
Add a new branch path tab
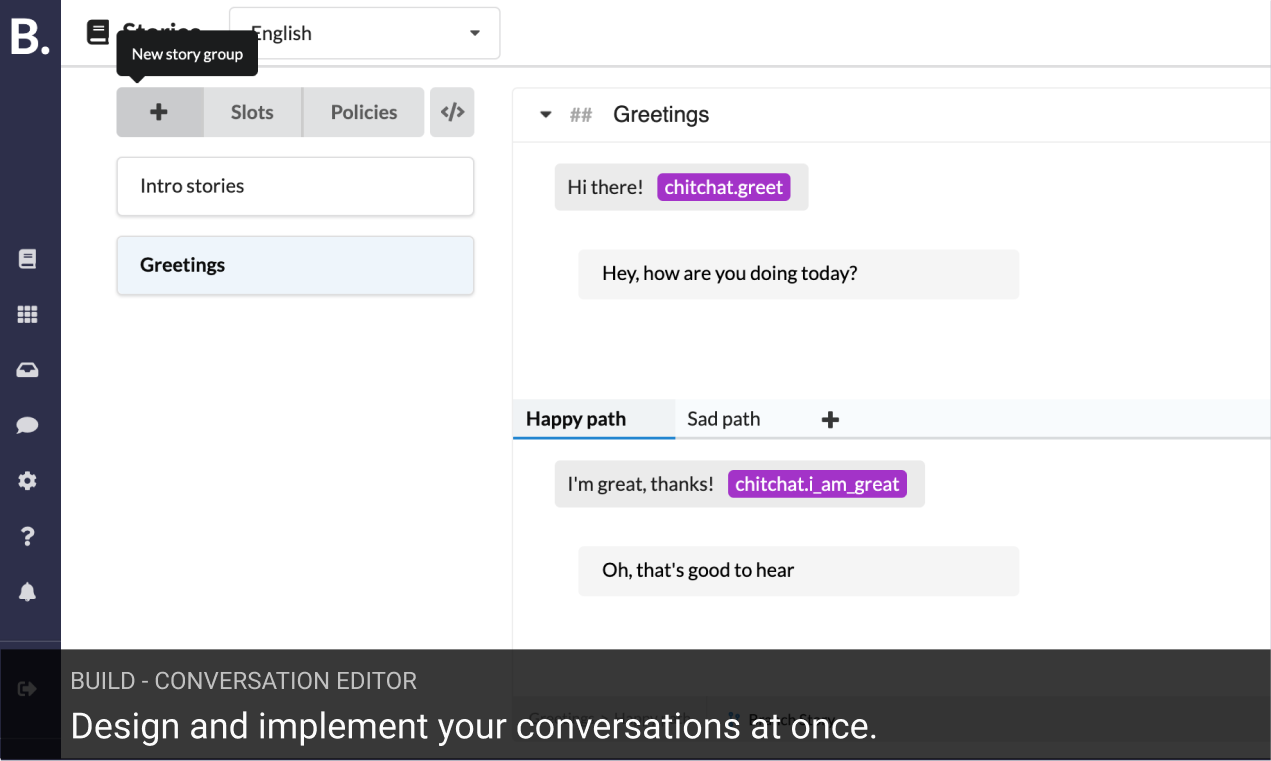[x=830, y=420]
